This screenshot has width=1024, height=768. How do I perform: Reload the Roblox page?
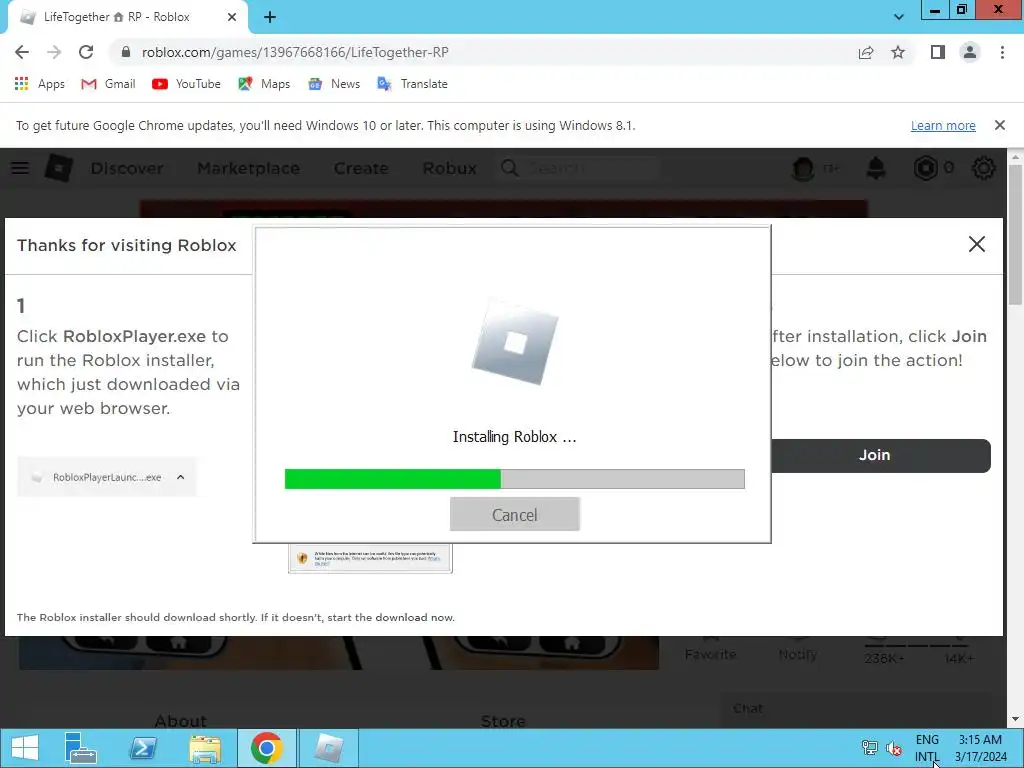click(86, 52)
